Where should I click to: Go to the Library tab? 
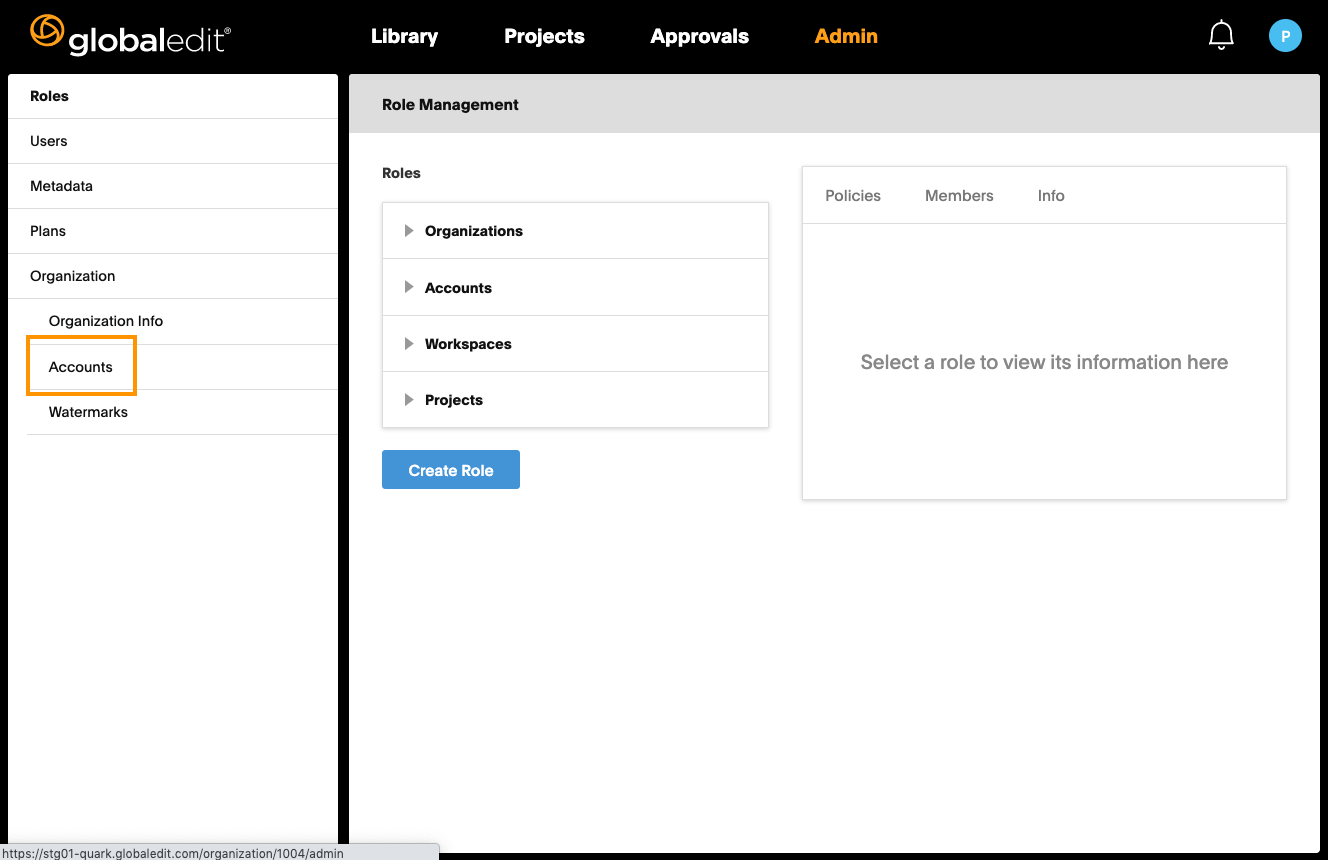click(x=404, y=36)
